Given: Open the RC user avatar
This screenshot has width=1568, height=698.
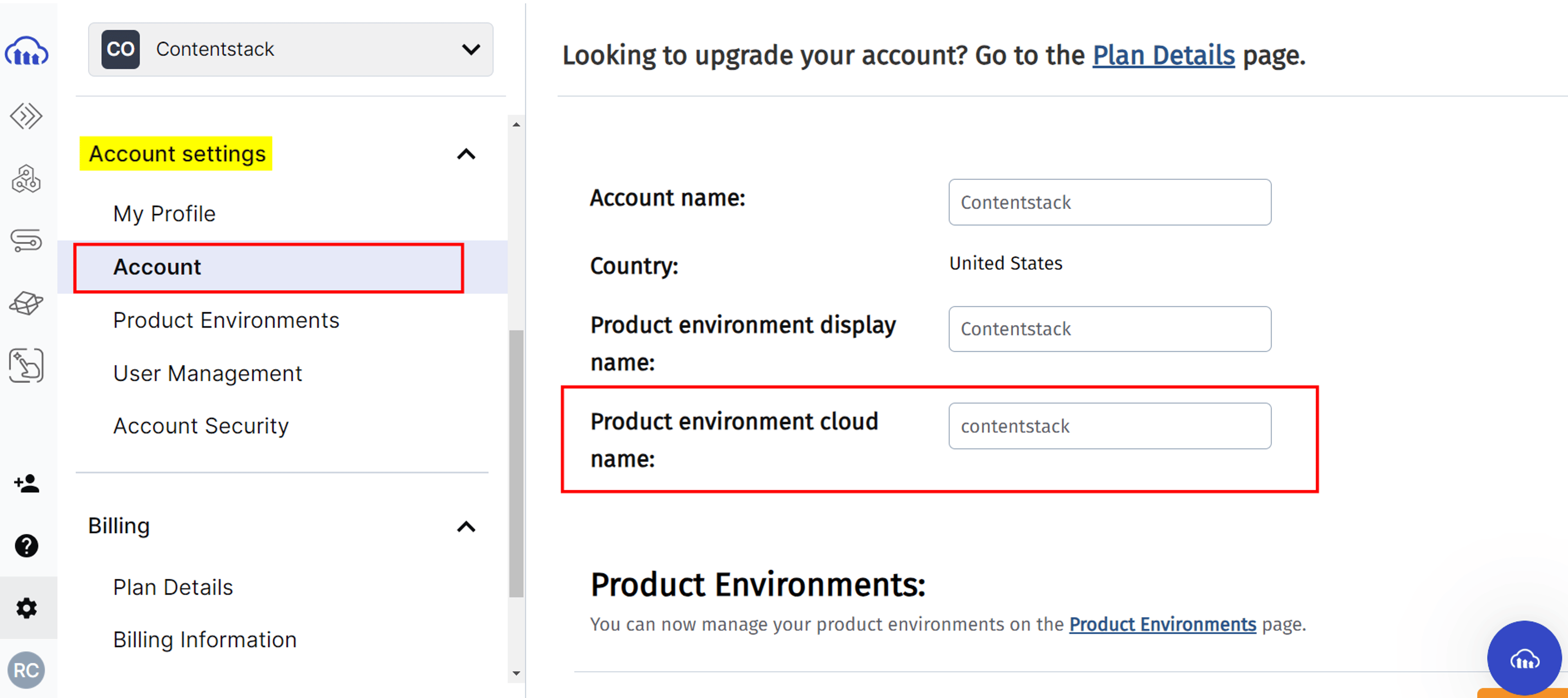Looking at the screenshot, I should [x=26, y=670].
